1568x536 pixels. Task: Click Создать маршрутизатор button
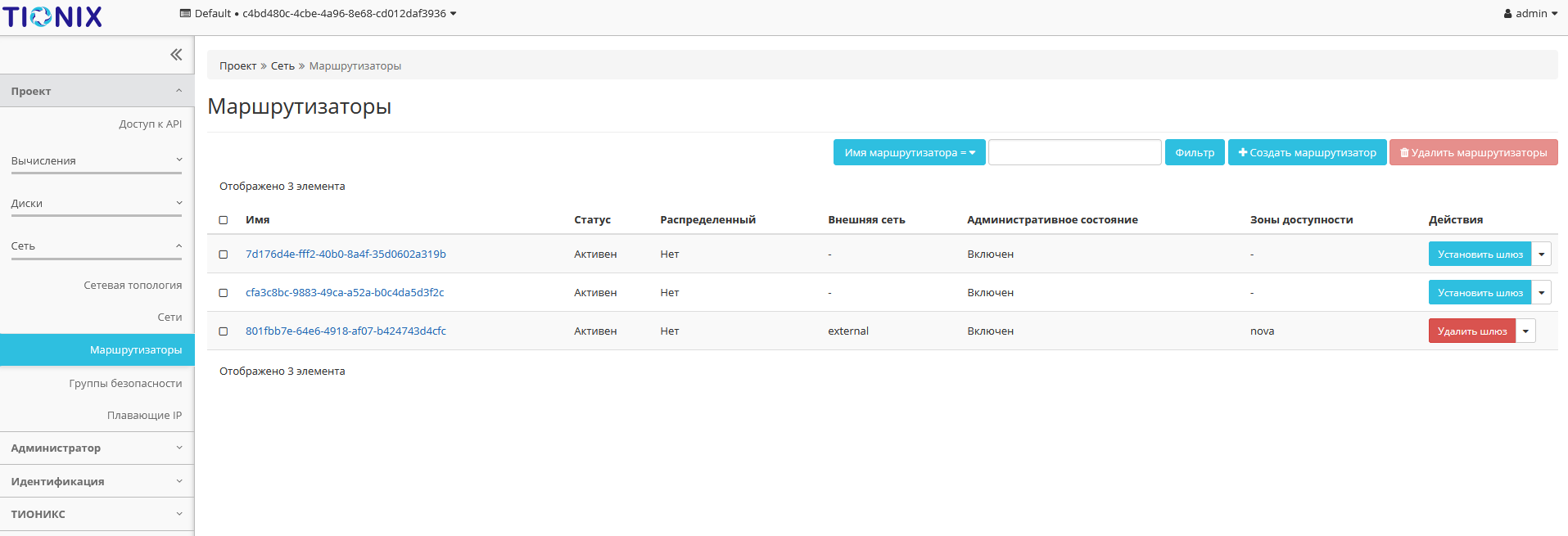(x=1307, y=153)
